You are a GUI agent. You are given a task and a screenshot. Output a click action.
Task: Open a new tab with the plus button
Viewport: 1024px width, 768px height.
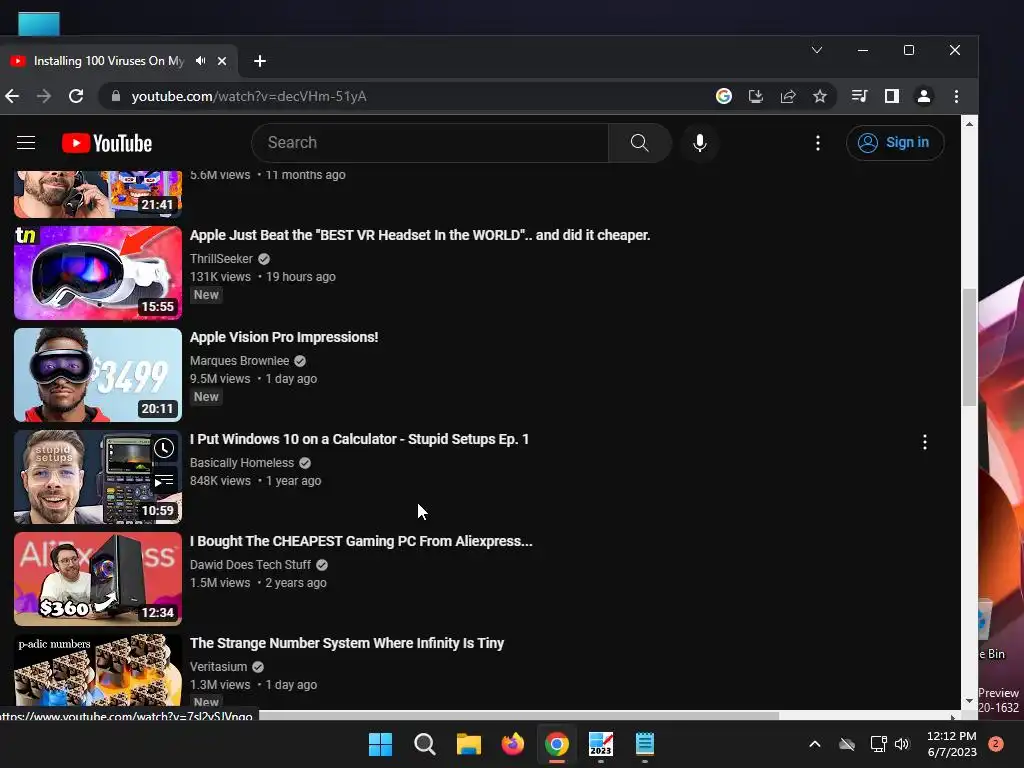point(260,61)
